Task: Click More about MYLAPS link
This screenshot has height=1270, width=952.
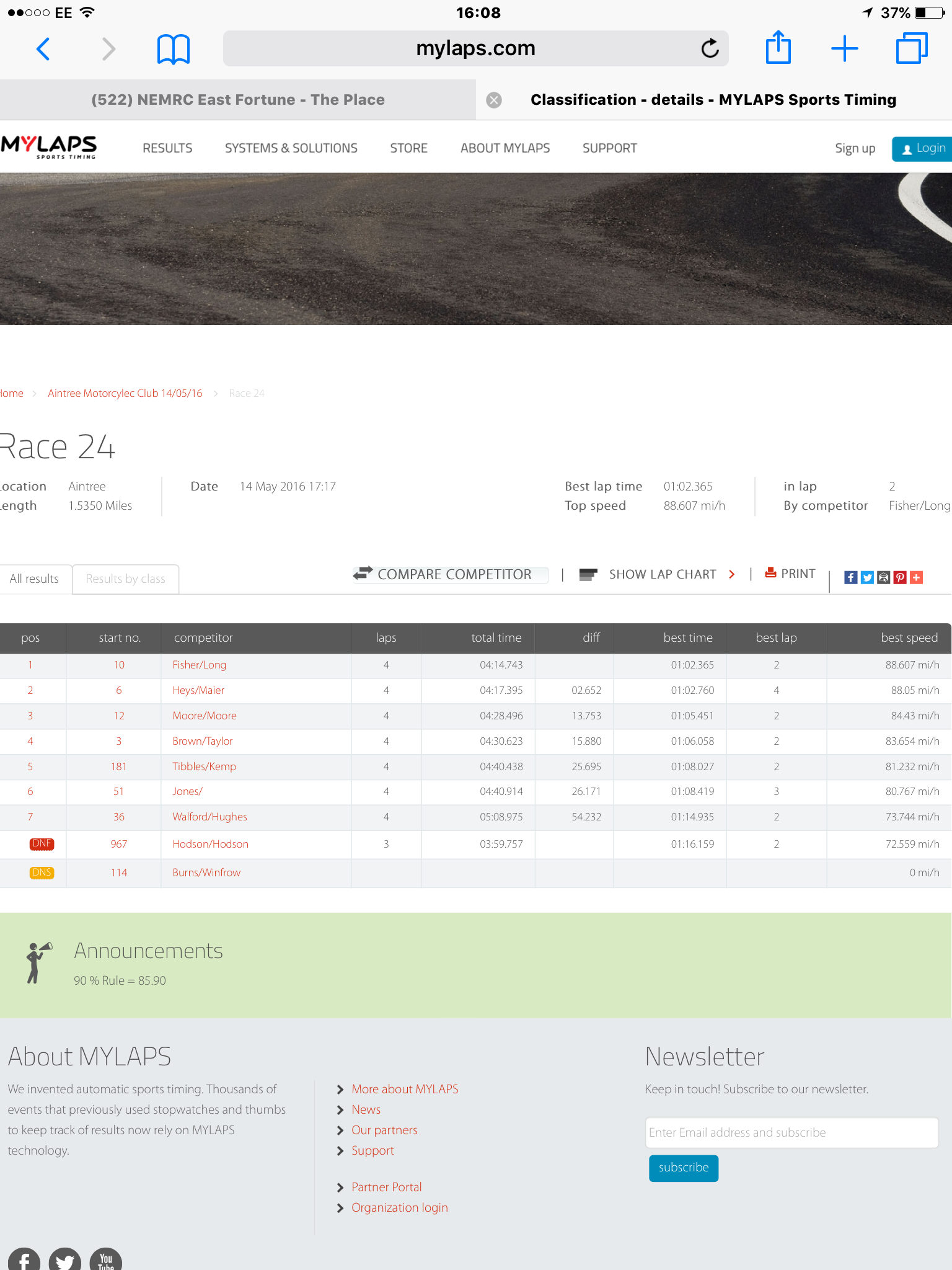Action: coord(405,1089)
